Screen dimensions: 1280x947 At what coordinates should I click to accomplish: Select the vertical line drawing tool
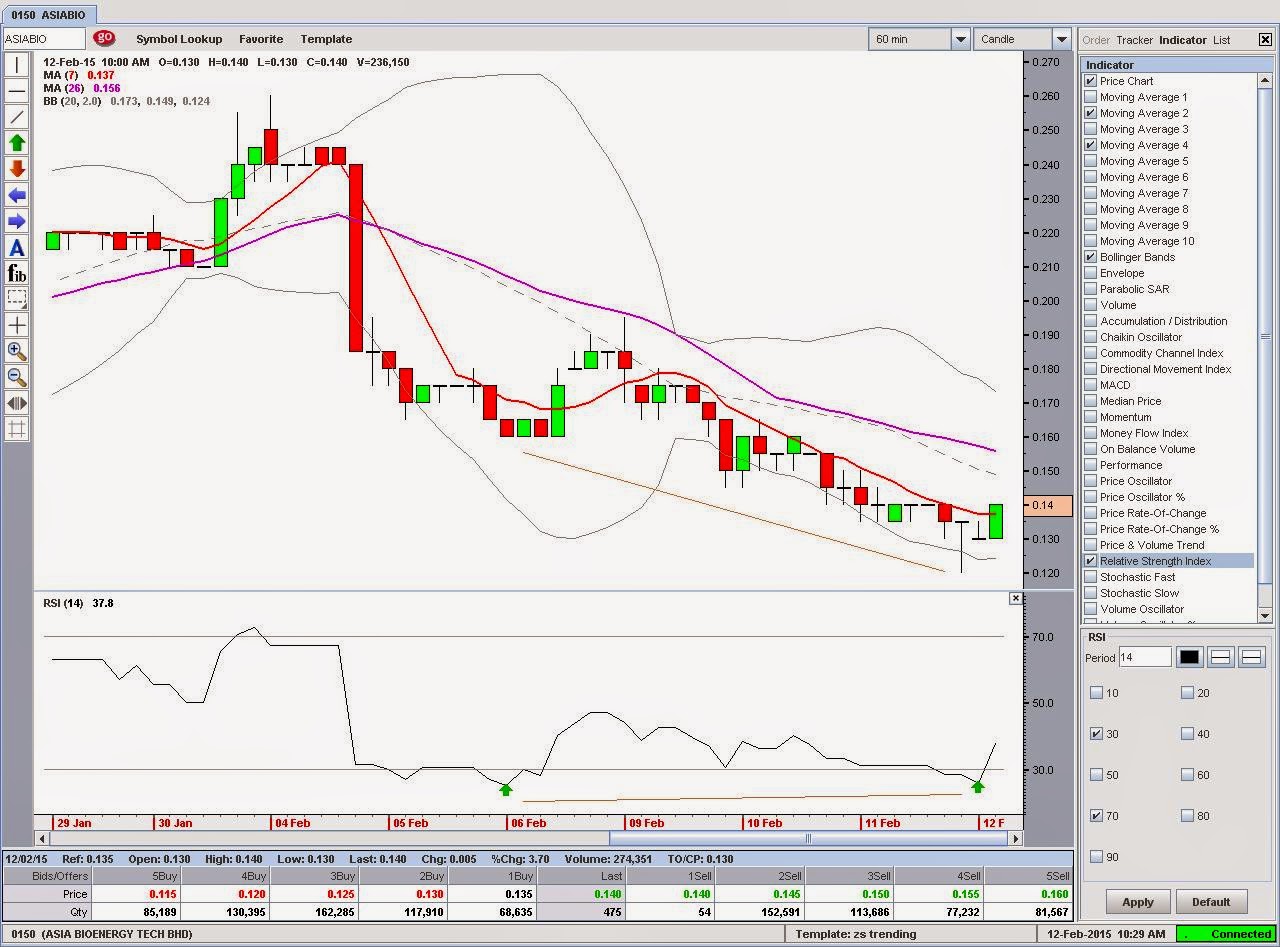pyautogui.click(x=17, y=65)
